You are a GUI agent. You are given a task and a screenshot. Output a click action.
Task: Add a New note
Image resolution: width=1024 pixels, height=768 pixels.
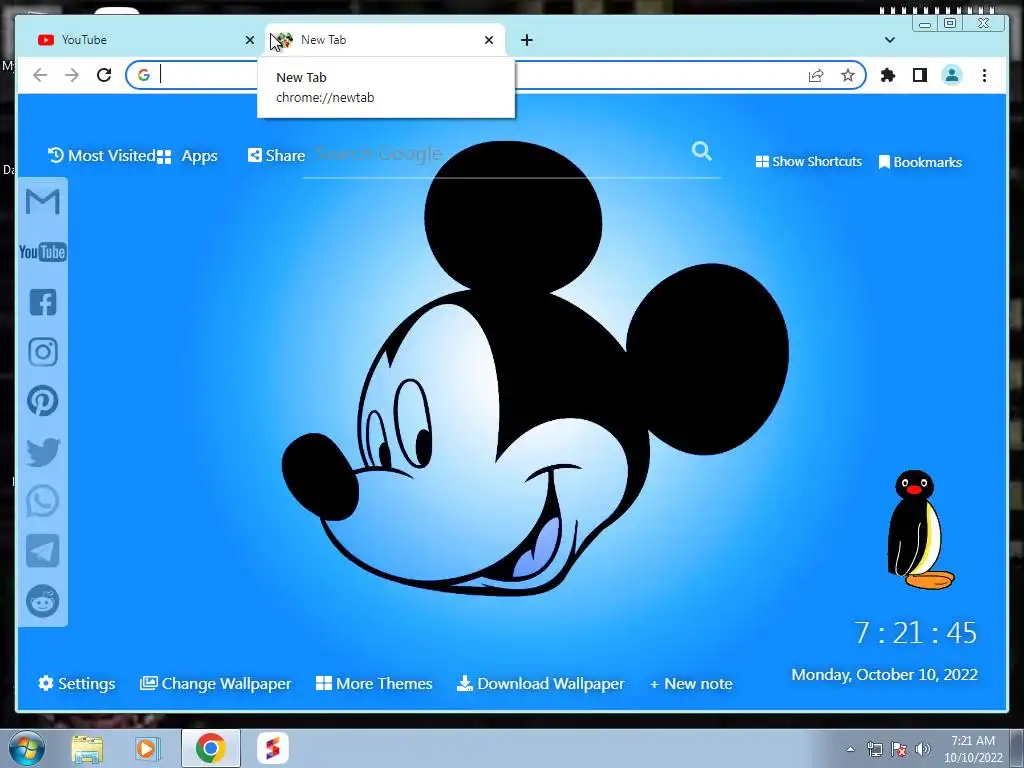(x=691, y=684)
